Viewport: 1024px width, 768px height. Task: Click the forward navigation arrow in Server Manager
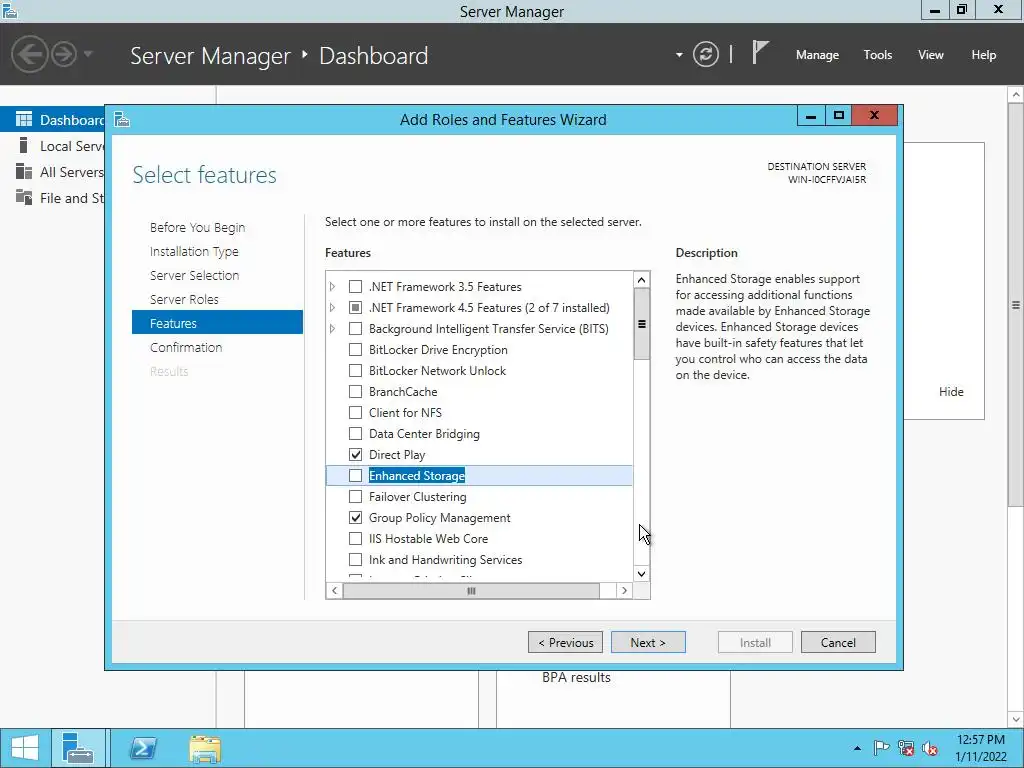point(64,54)
